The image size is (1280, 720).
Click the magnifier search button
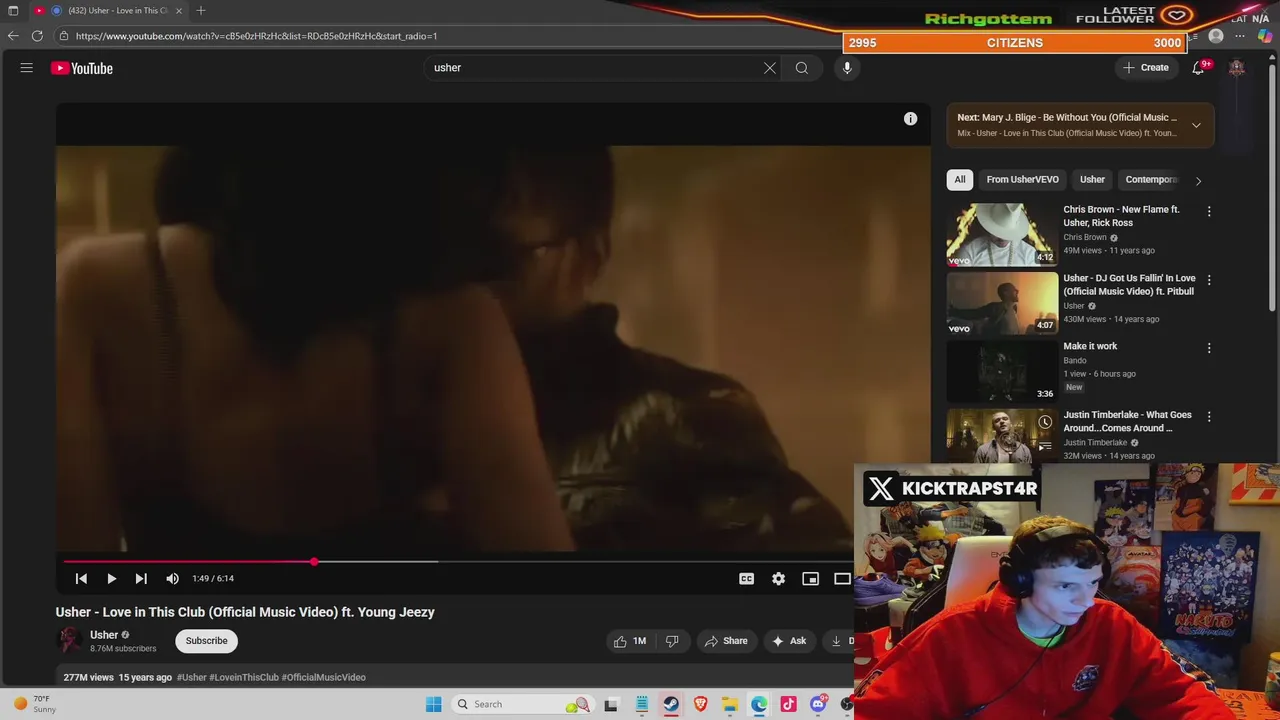point(802,68)
